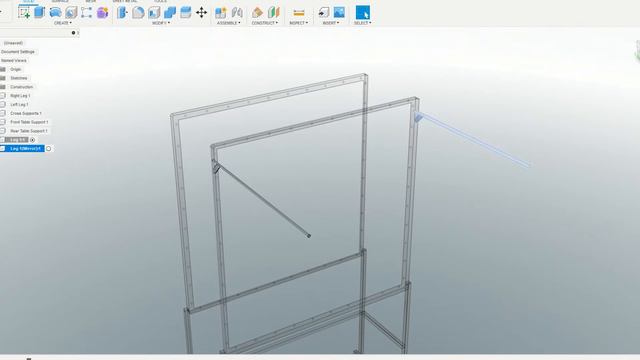
Task: Select the Extrude tool
Action: coord(40,13)
